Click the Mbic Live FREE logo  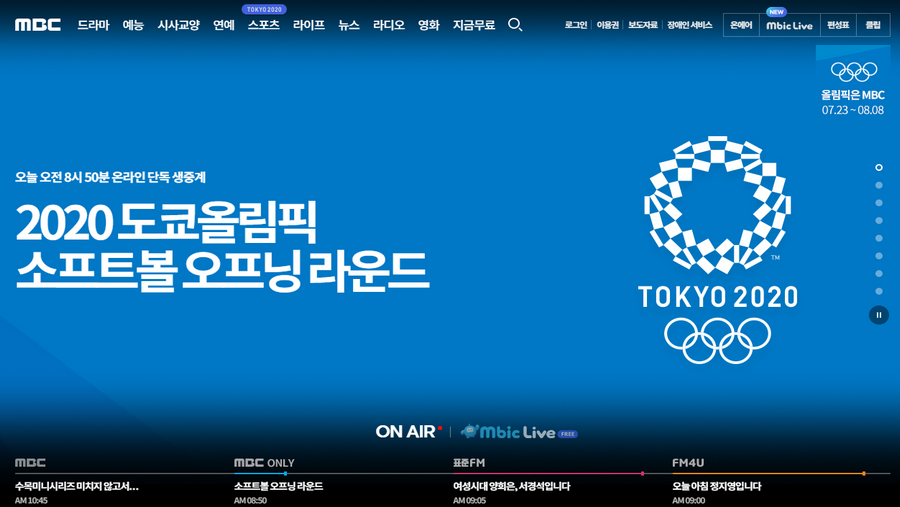click(x=519, y=432)
